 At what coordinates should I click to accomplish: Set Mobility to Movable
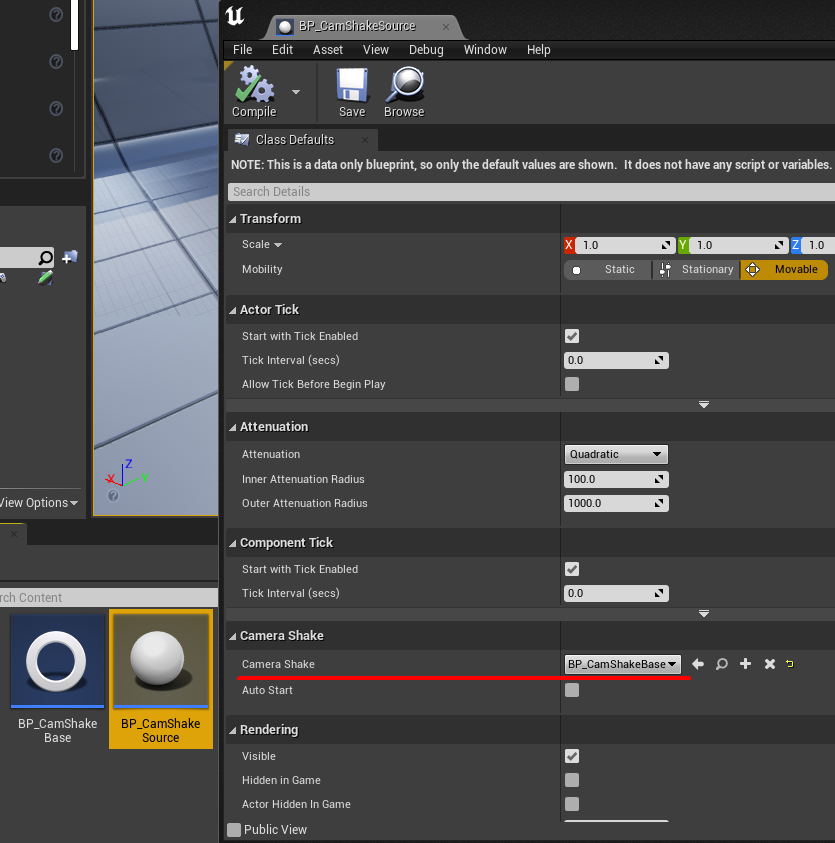point(784,269)
